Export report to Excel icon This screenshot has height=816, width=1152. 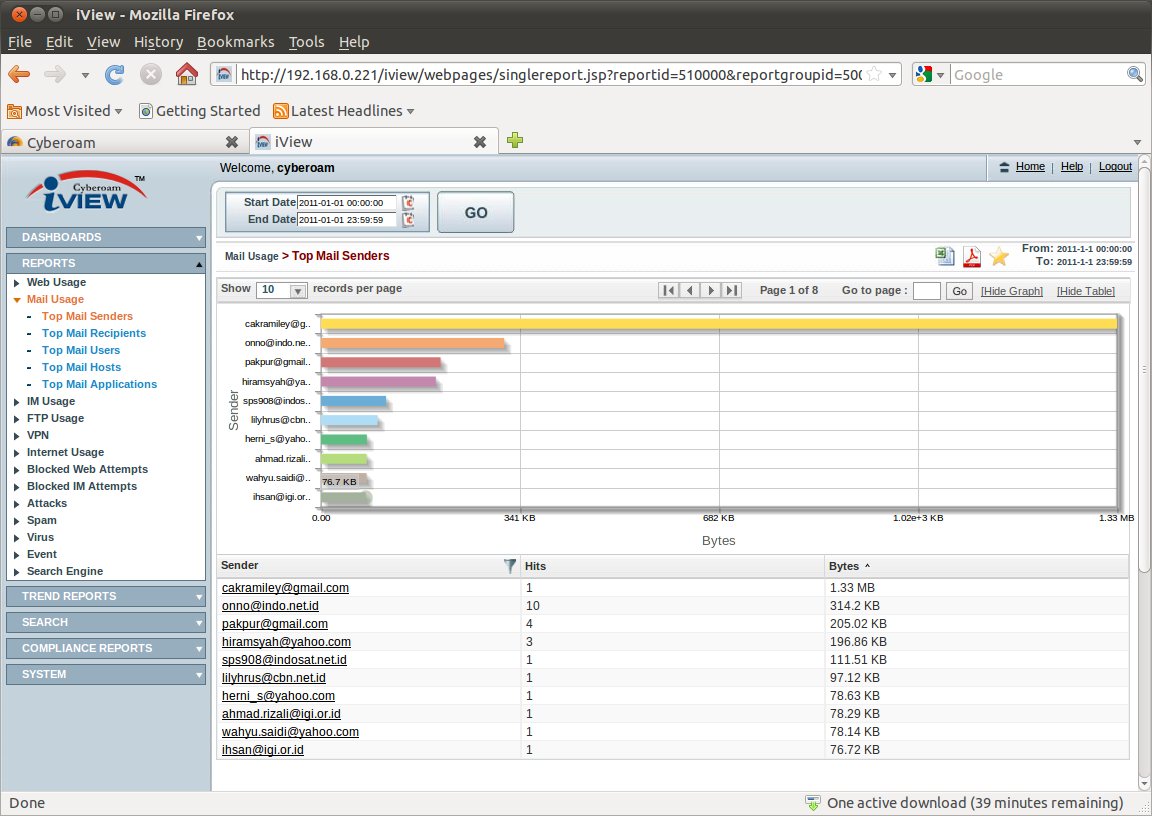click(944, 256)
